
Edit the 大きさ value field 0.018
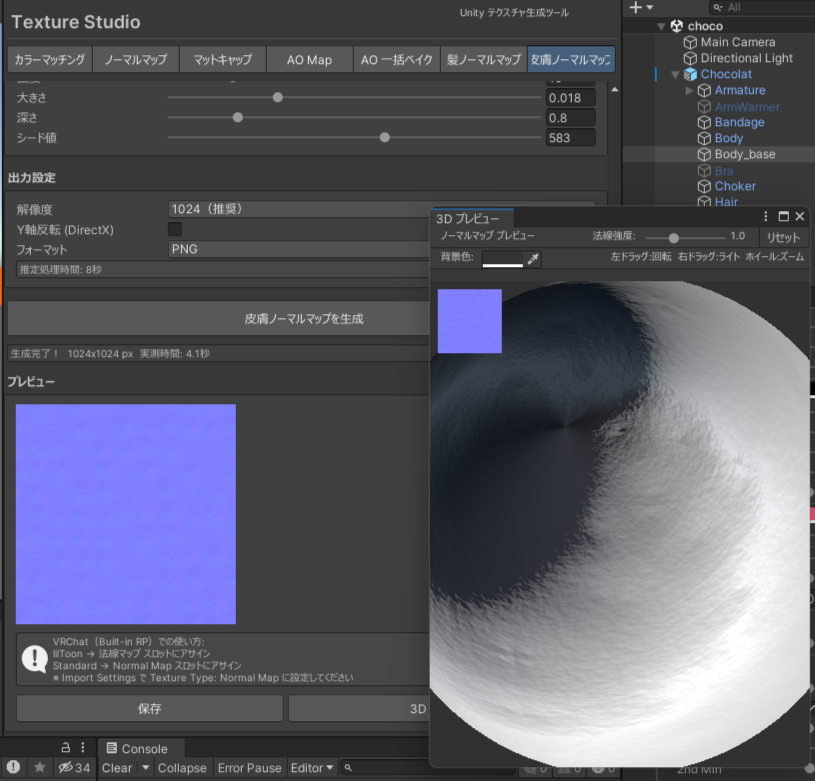click(570, 98)
